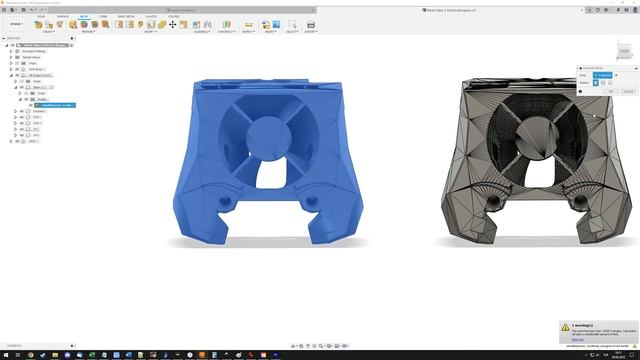Screen dimensions: 640x360
Task: Click the INSPECT measure icon
Action: pyautogui.click(x=249, y=24)
